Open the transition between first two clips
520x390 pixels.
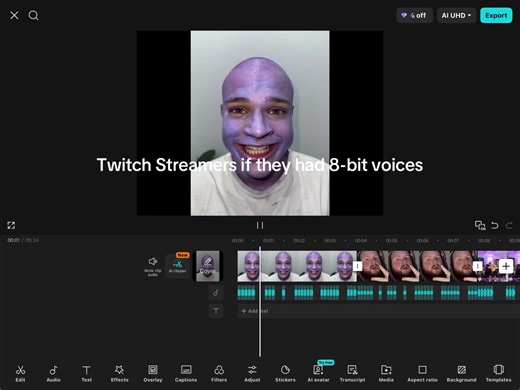[x=357, y=266]
